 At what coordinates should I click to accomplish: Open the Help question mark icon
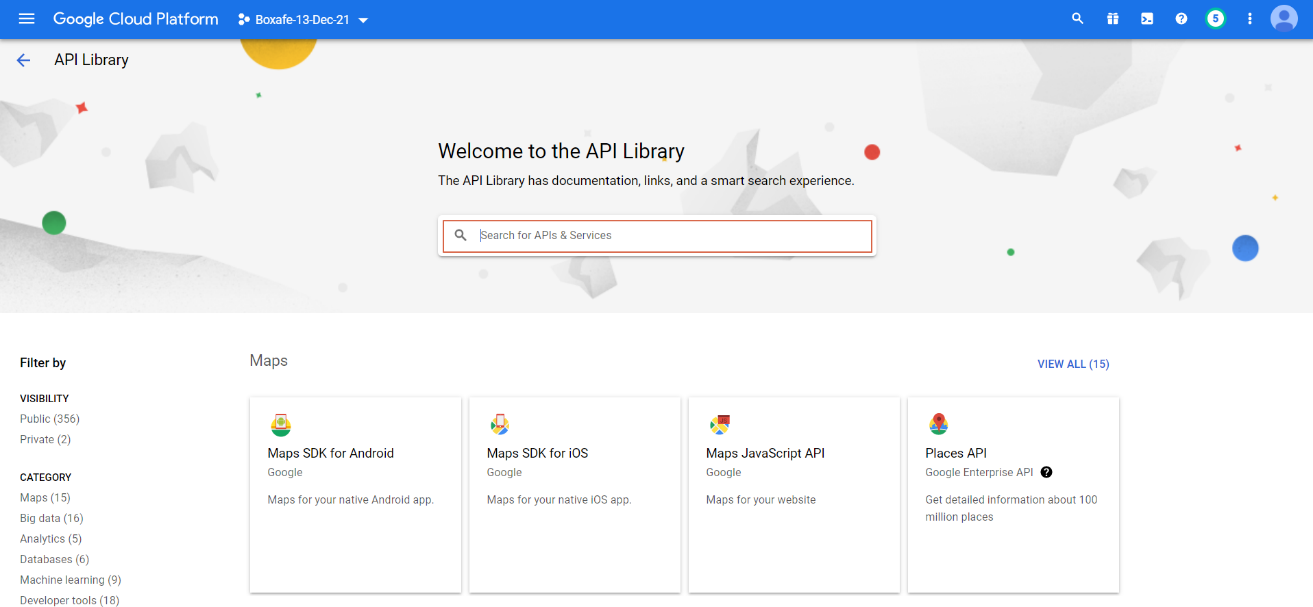coord(1181,19)
